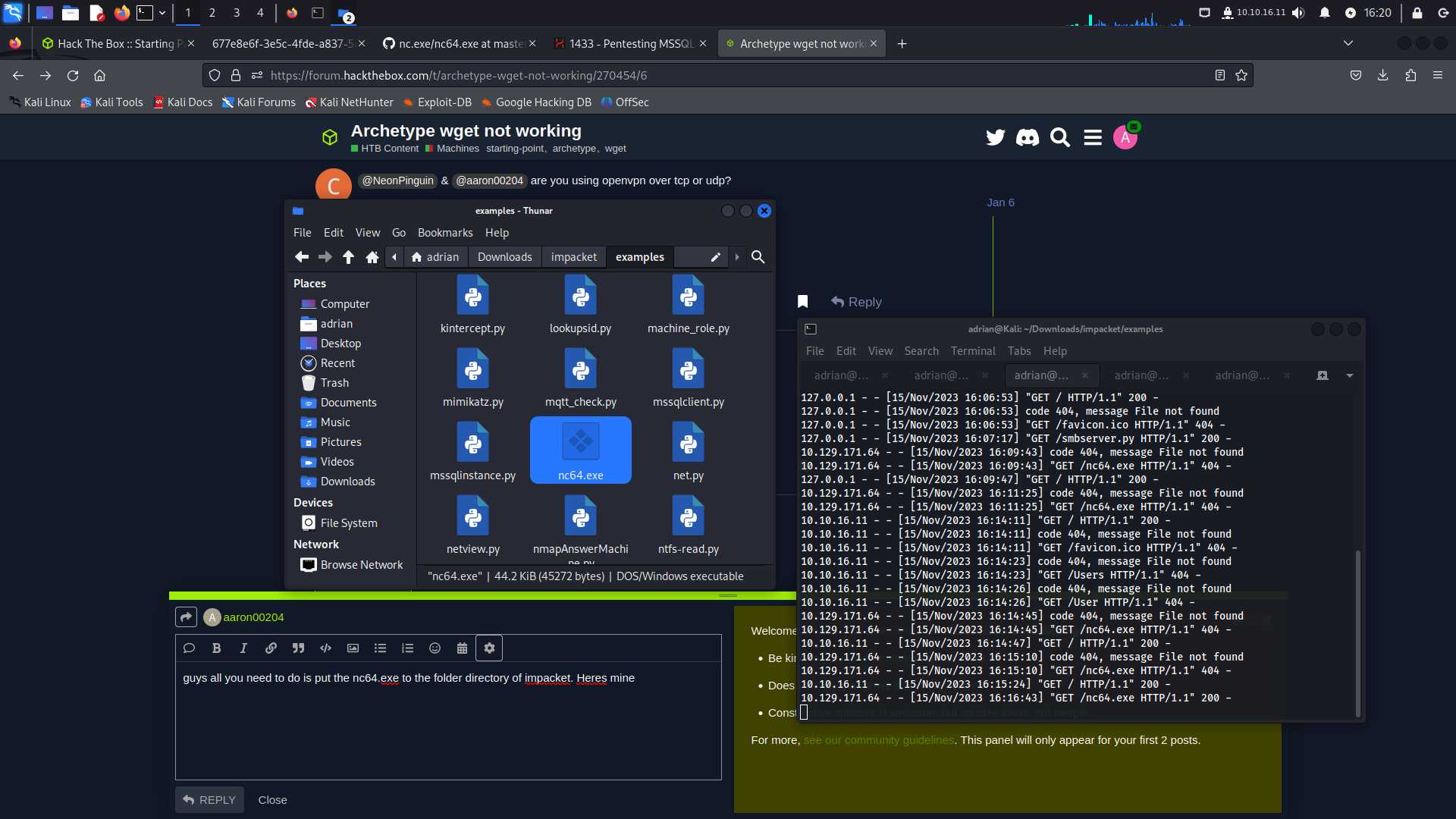1456x819 pixels.
Task: Open the Discord link in forum header
Action: [x=1028, y=137]
